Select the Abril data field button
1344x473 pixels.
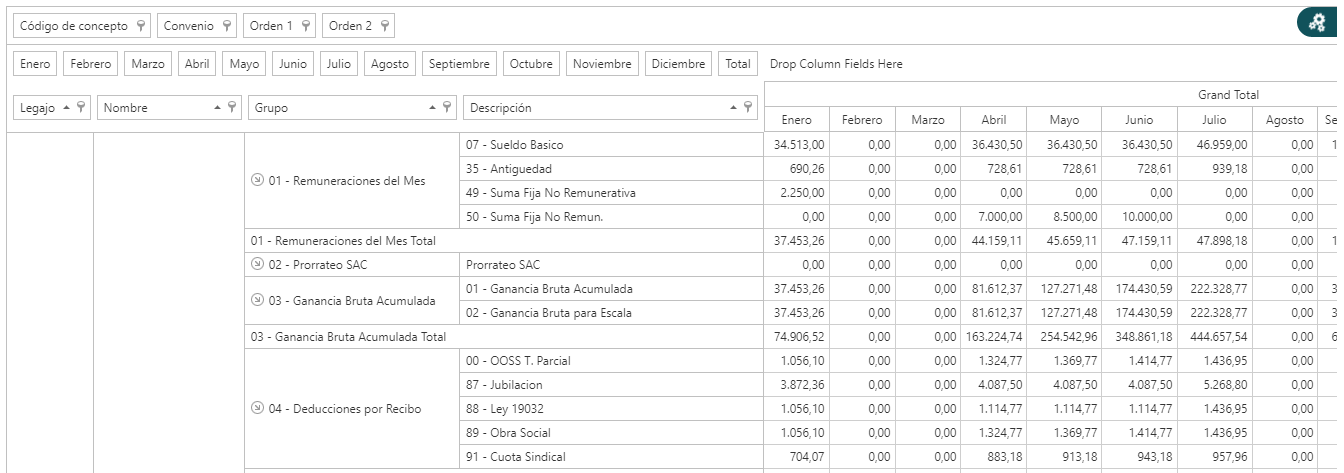point(197,64)
